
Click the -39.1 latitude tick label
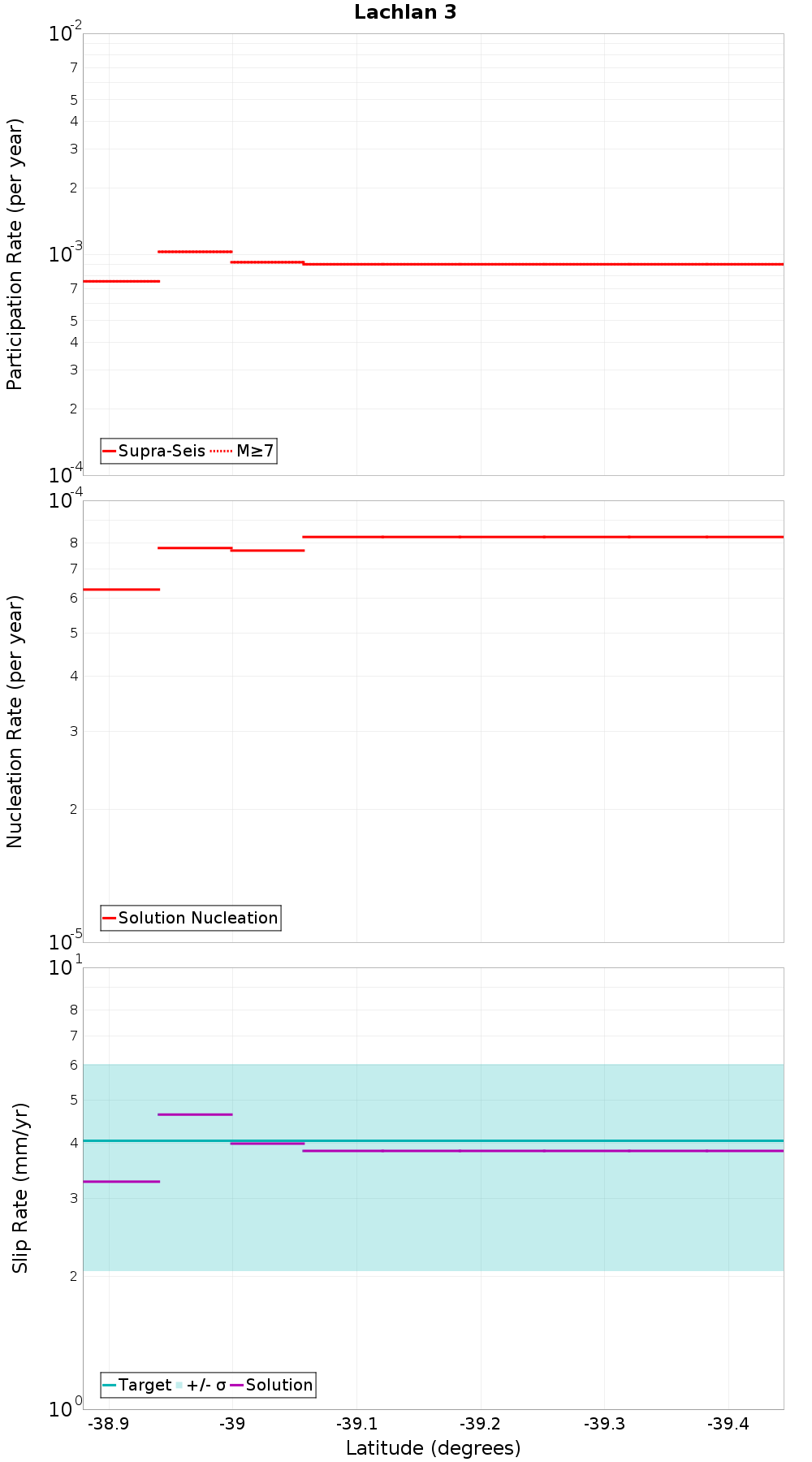(x=356, y=1424)
